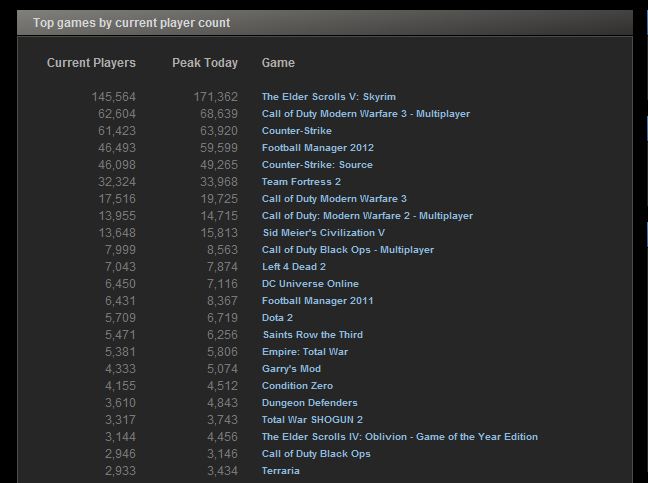
Task: Select Football Manager 2012 current players 46,493
Action: [117, 148]
